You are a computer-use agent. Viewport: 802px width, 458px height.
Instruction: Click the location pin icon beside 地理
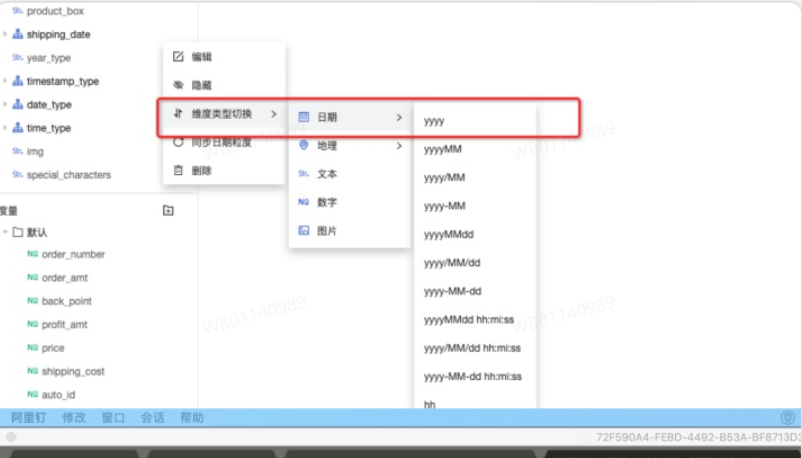304,146
